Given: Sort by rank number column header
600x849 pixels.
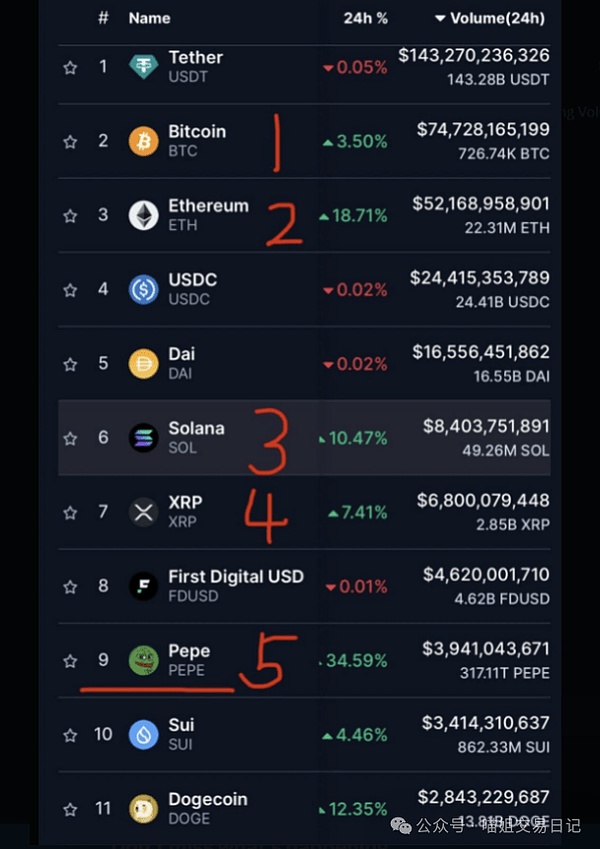Looking at the screenshot, I should coord(103,19).
